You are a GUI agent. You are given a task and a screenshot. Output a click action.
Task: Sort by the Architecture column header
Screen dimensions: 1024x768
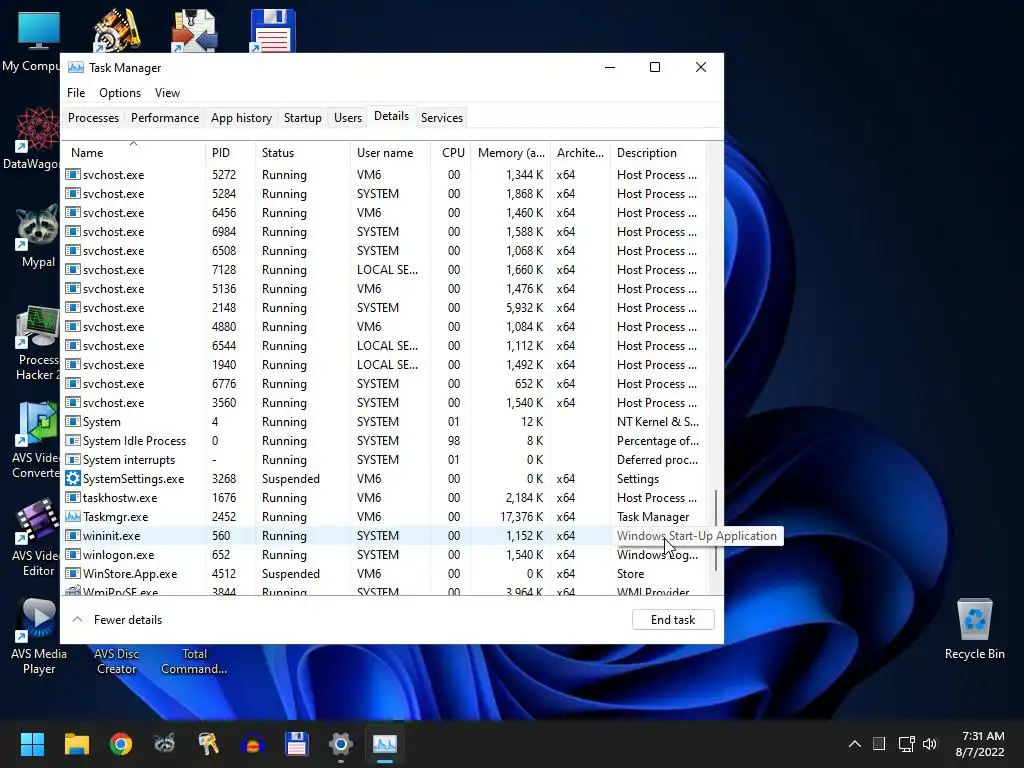580,152
